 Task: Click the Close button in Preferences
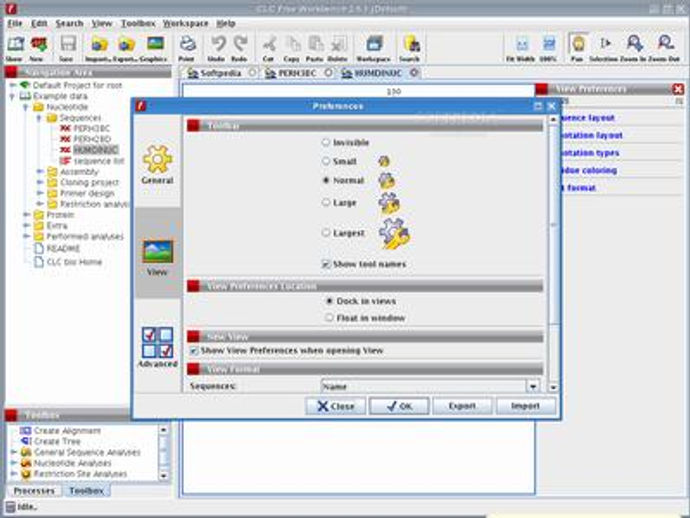point(336,406)
